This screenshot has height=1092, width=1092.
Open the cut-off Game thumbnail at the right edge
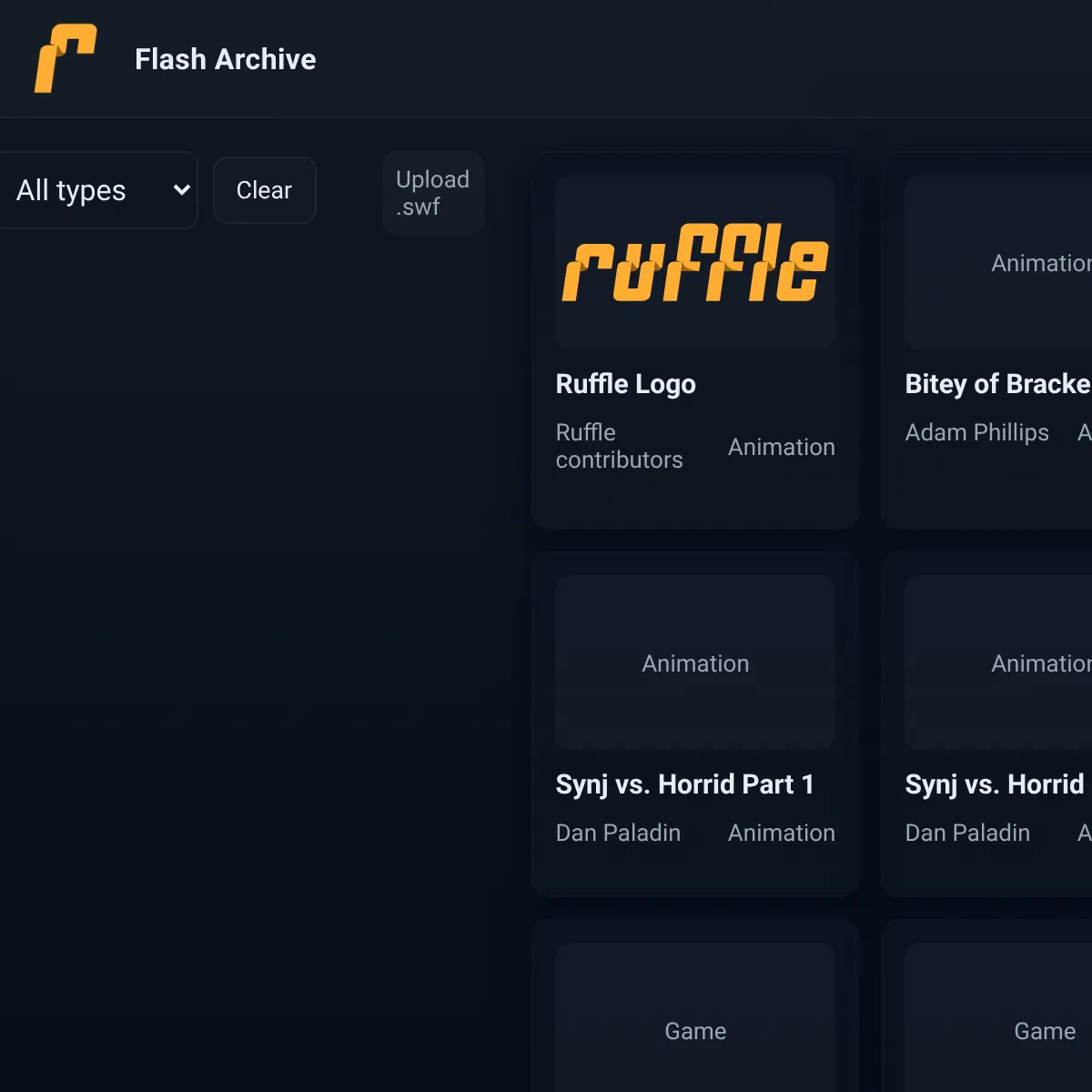(x=998, y=1017)
